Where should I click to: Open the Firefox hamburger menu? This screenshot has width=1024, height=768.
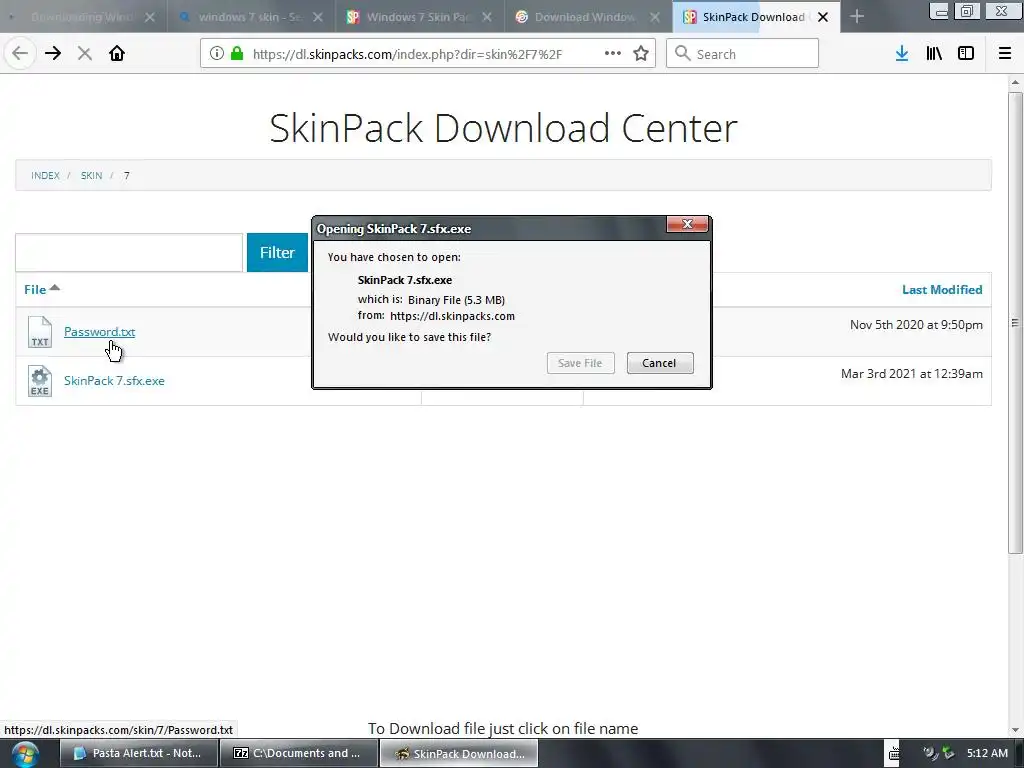pos(1004,54)
